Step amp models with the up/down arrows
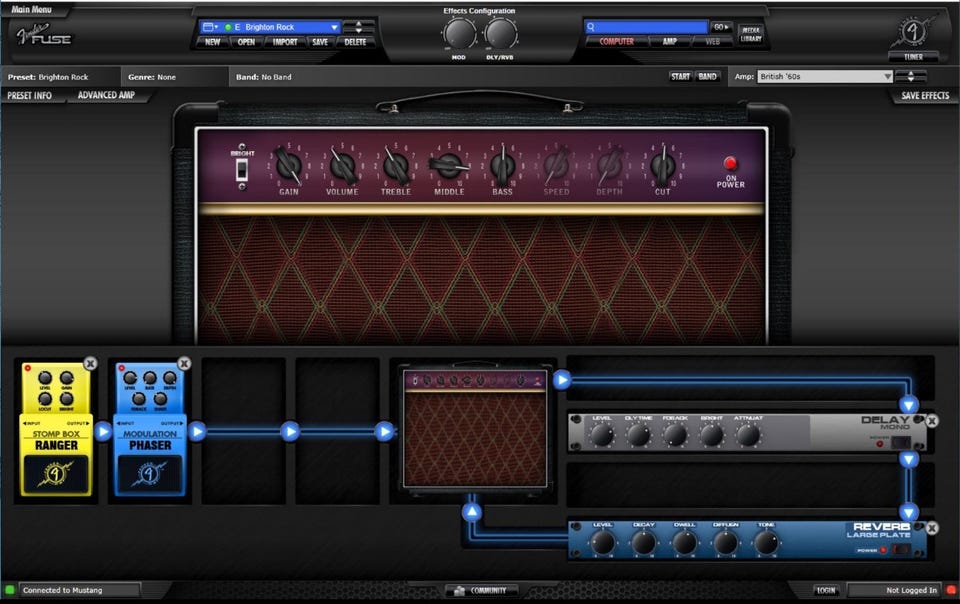Image resolution: width=960 pixels, height=604 pixels. tap(910, 76)
